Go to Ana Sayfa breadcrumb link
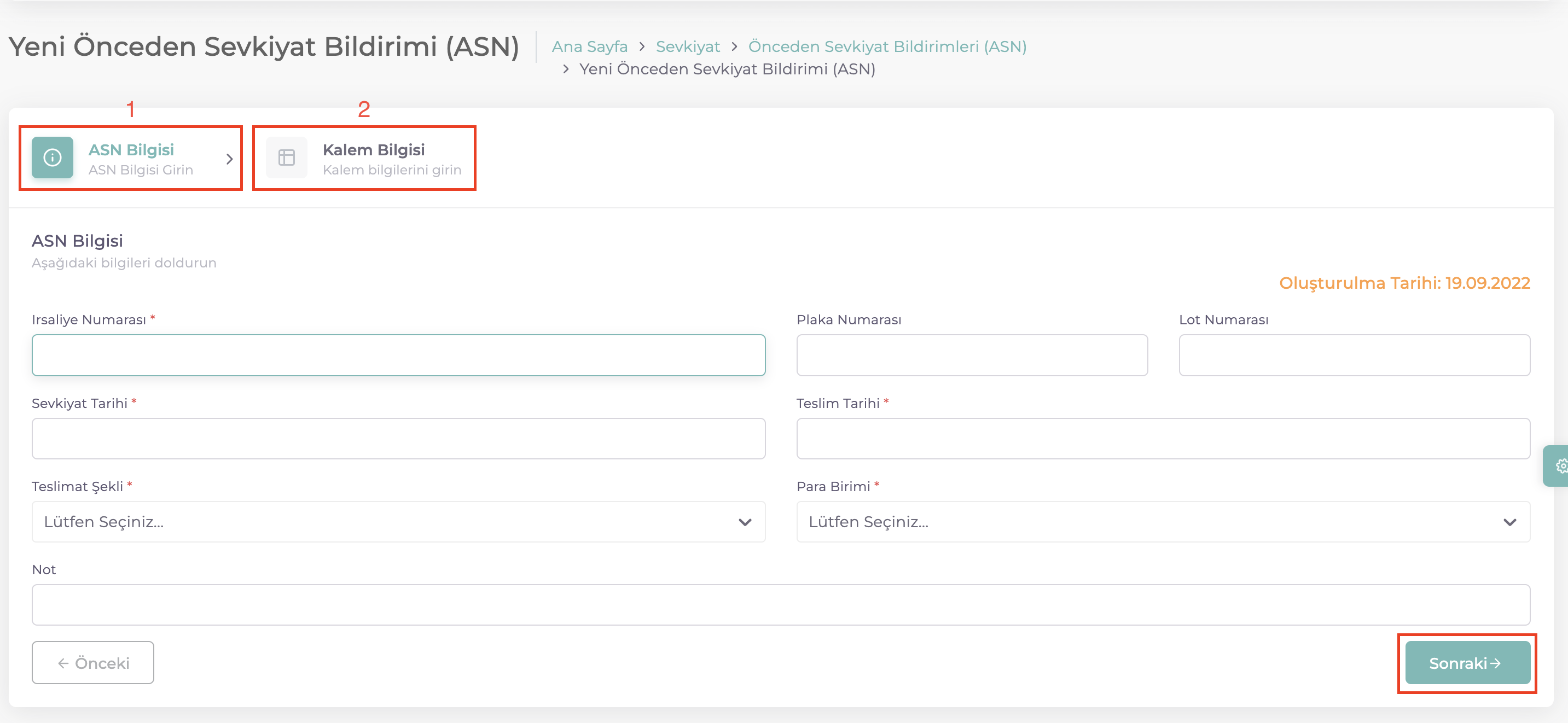This screenshot has width=1568, height=723. point(589,46)
